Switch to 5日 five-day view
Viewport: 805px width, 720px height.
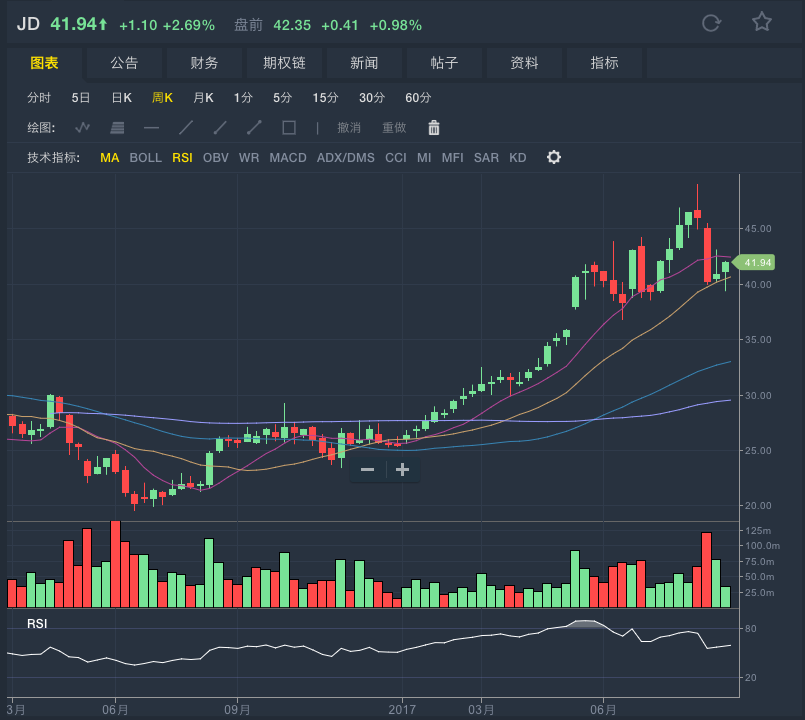point(81,98)
